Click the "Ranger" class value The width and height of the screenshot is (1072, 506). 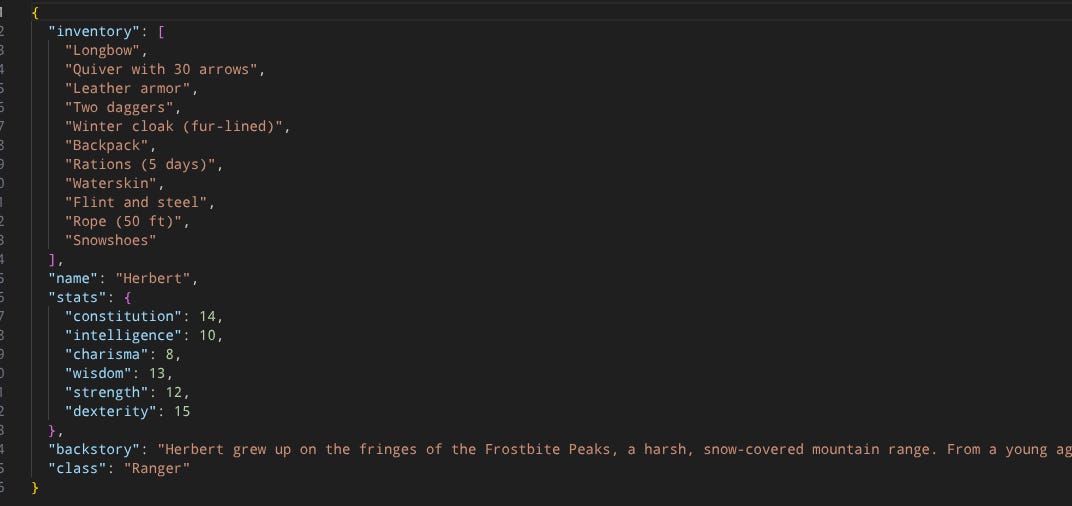[x=157, y=468]
